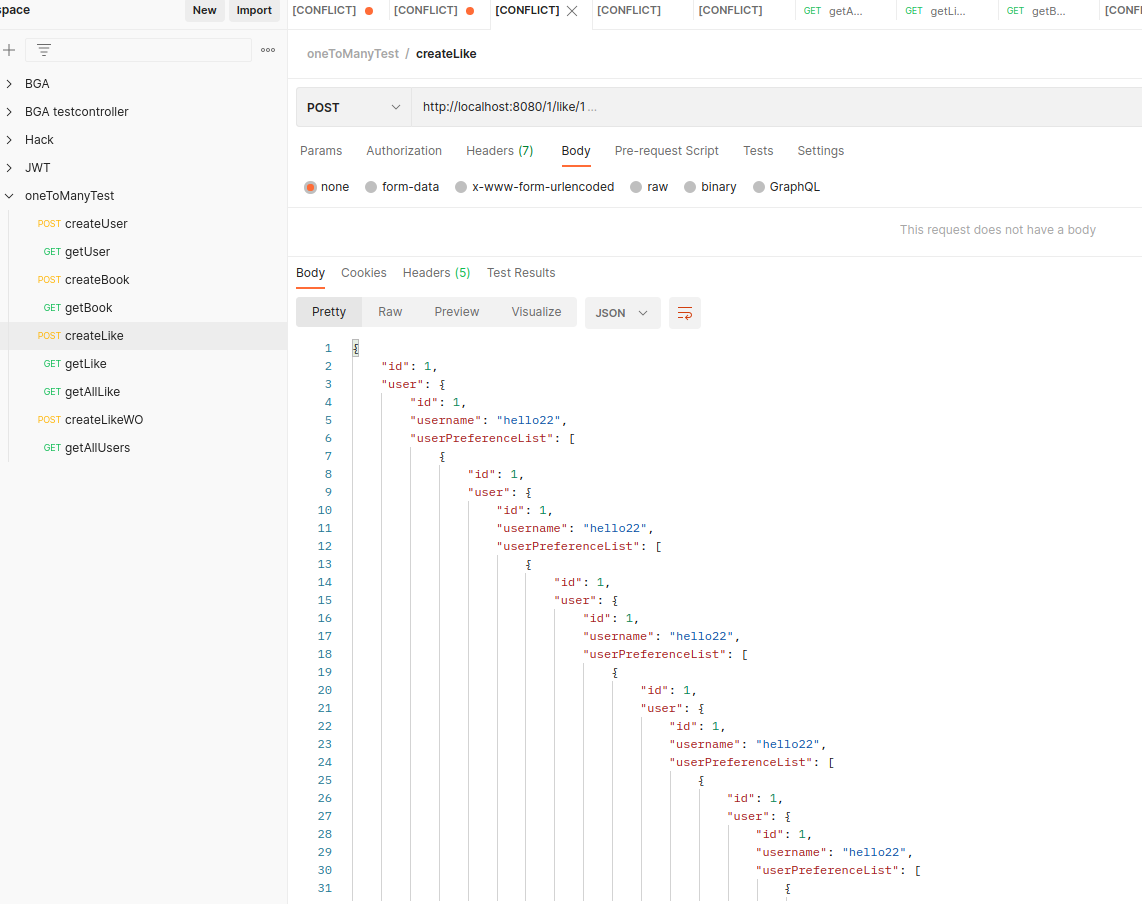Screen dimensions: 1142x904
Task: Switch to the first CONFLICT tab
Action: (x=334, y=10)
